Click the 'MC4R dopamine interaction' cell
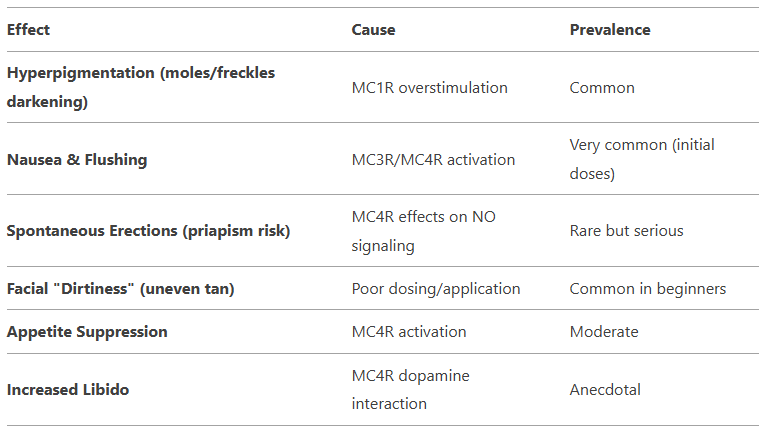The image size is (766, 437). pos(410,390)
